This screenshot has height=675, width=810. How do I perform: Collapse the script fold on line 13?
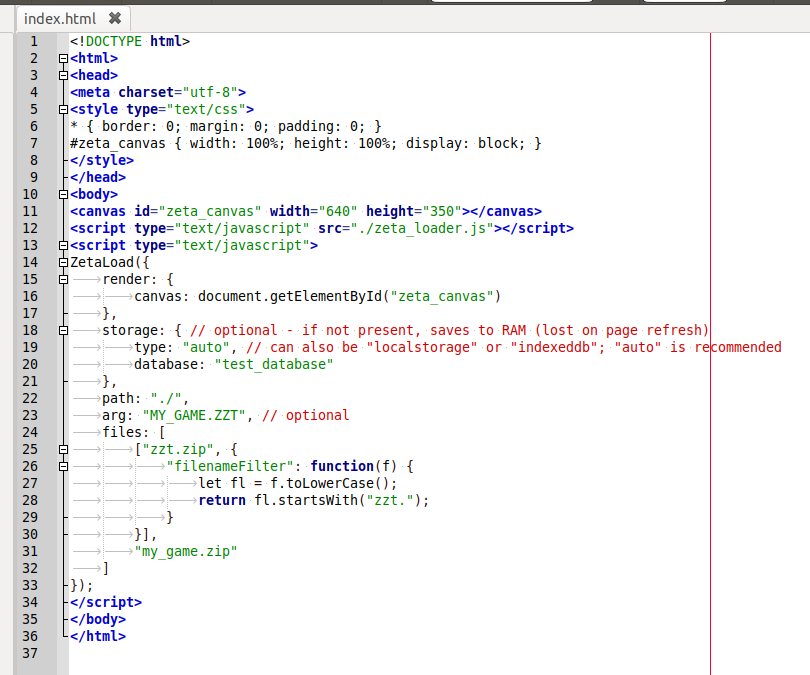(63, 245)
